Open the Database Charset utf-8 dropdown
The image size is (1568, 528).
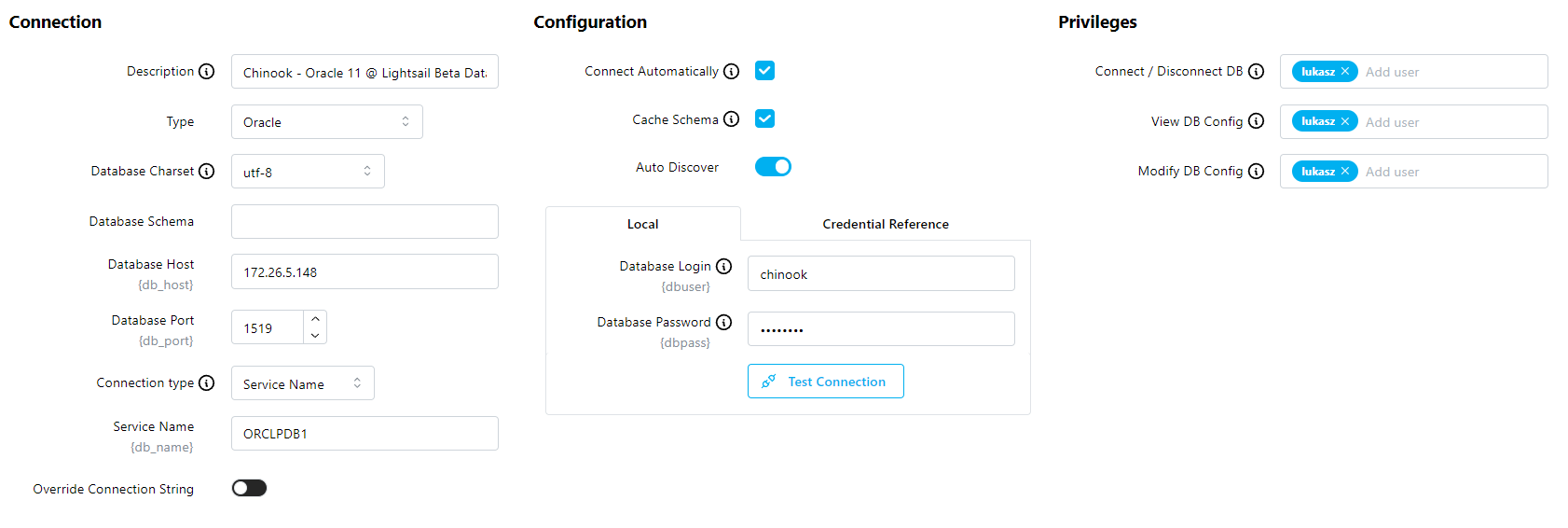tap(308, 172)
